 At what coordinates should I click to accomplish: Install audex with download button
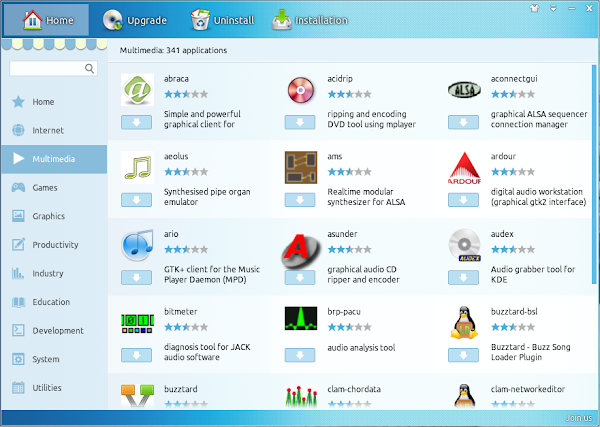coord(463,277)
